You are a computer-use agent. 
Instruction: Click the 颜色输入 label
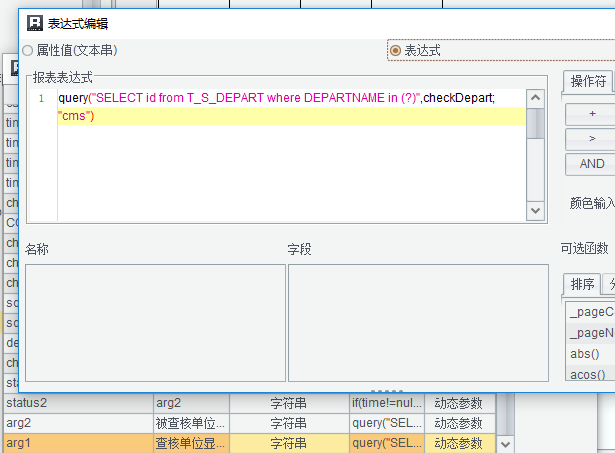pyautogui.click(x=592, y=203)
